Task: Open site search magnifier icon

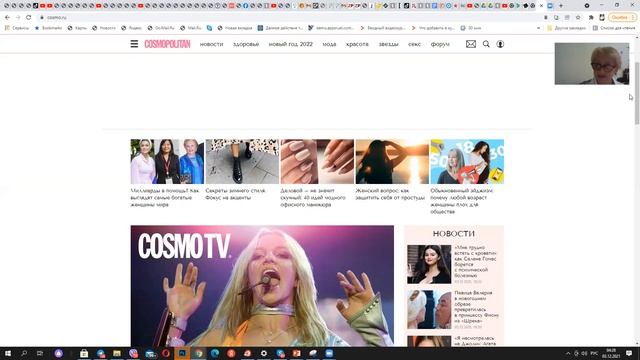Action: pyautogui.click(x=486, y=44)
